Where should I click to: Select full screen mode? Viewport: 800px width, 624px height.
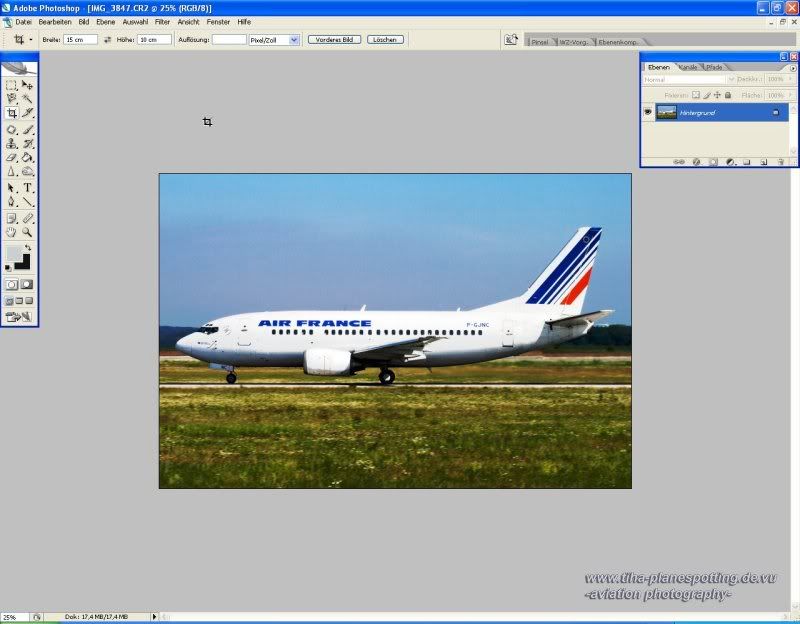(29, 301)
